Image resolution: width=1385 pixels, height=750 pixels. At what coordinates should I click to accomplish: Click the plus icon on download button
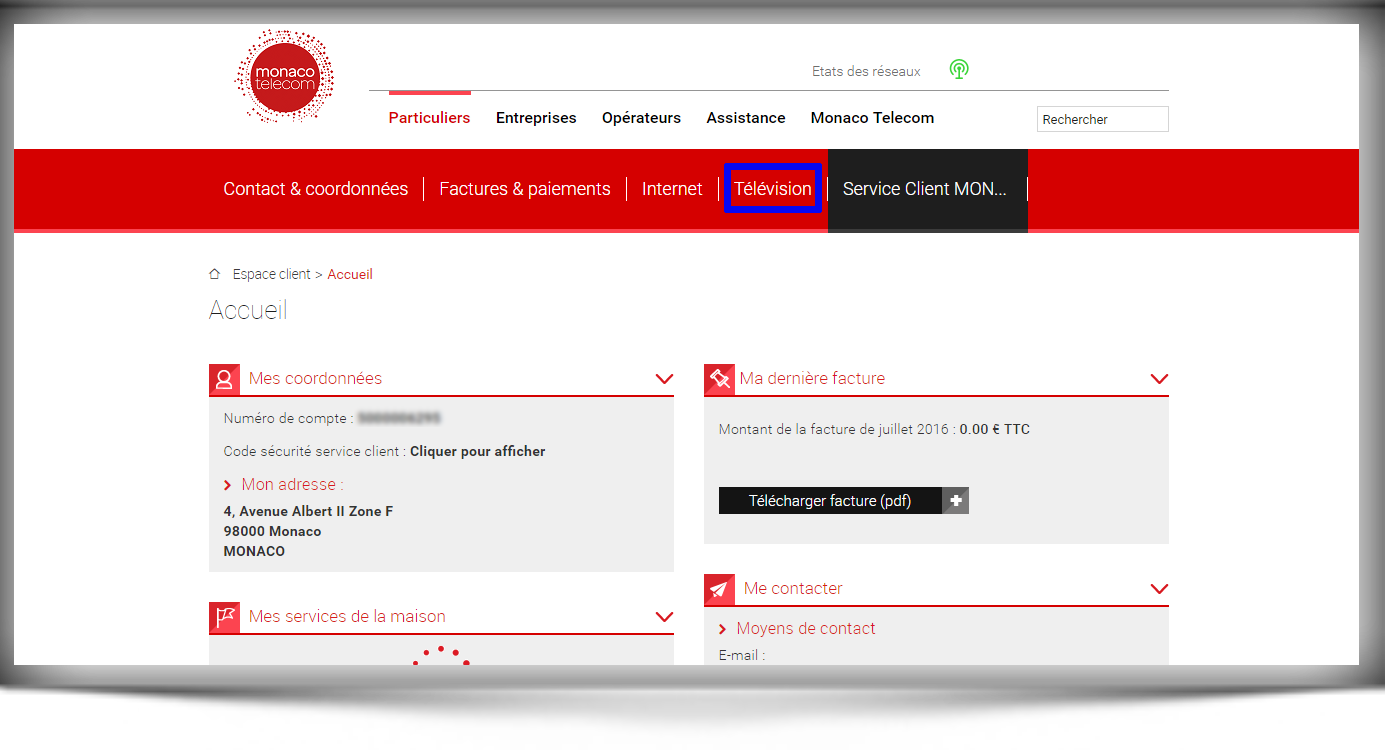point(956,501)
